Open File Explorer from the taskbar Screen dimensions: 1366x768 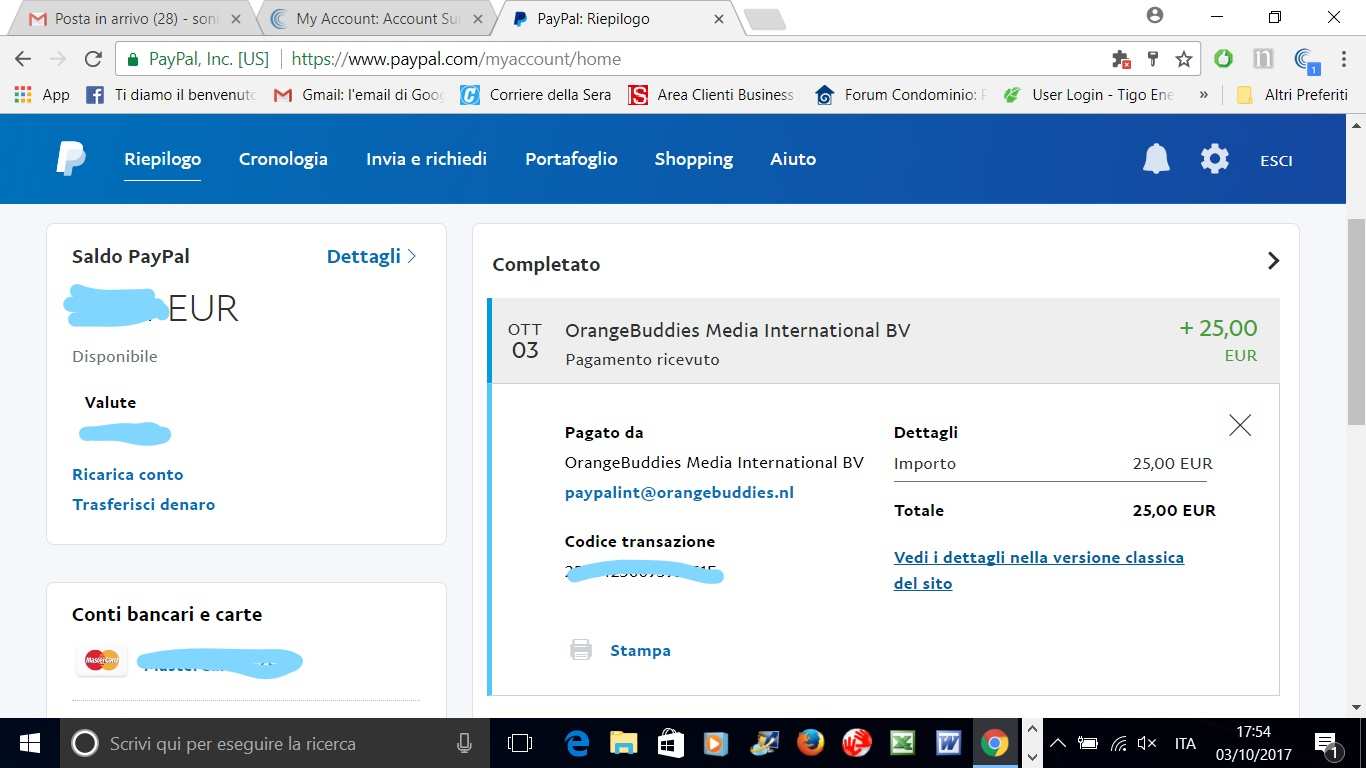[x=624, y=743]
